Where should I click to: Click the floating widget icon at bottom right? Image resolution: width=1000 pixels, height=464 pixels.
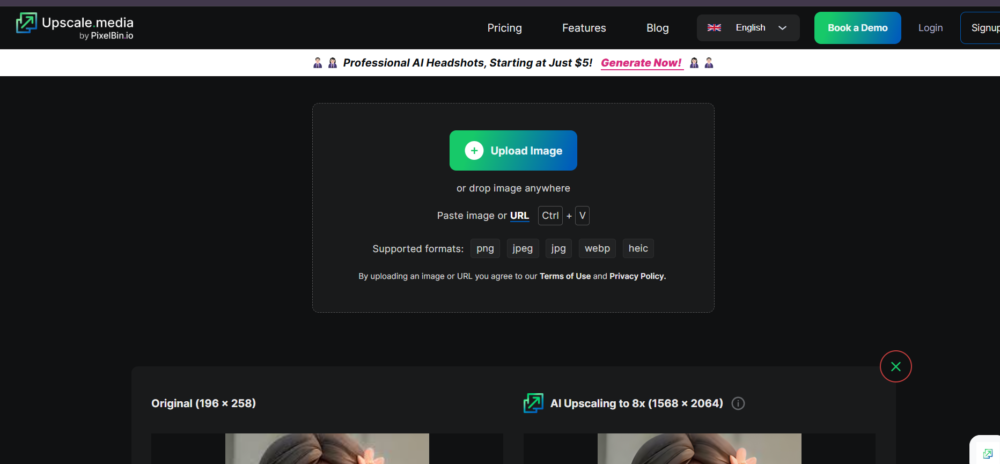(x=988, y=454)
